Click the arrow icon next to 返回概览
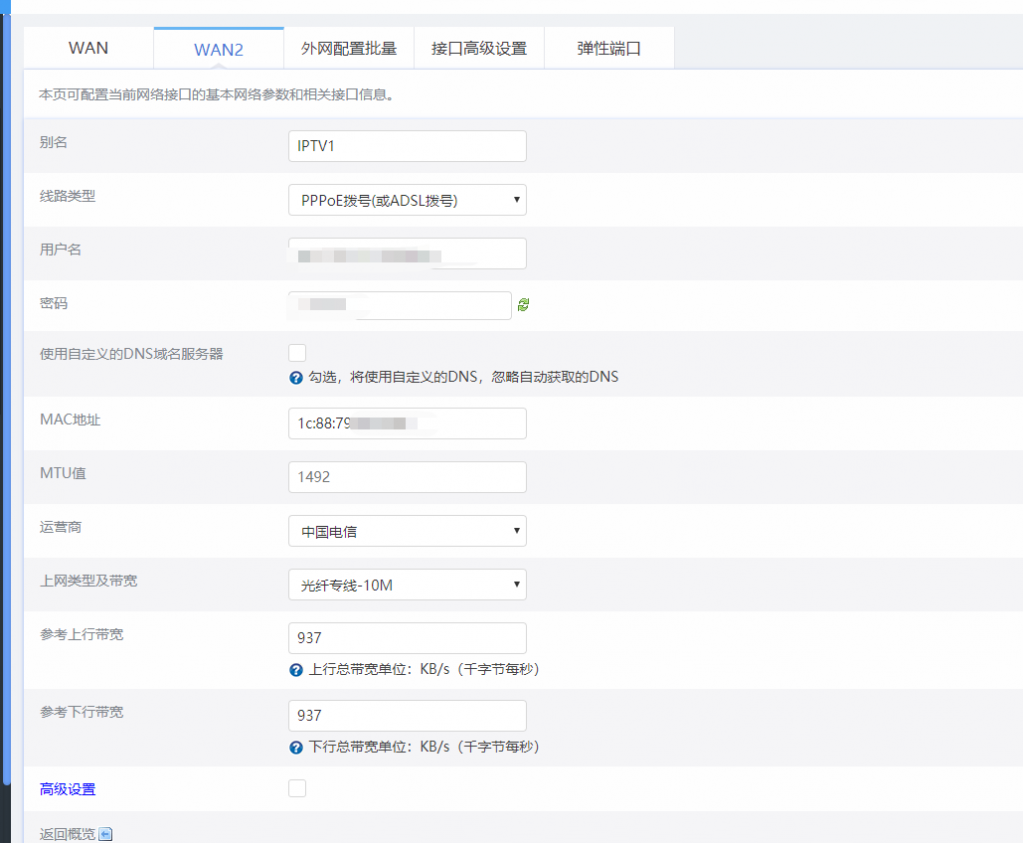This screenshot has width=1023, height=843. coord(106,834)
